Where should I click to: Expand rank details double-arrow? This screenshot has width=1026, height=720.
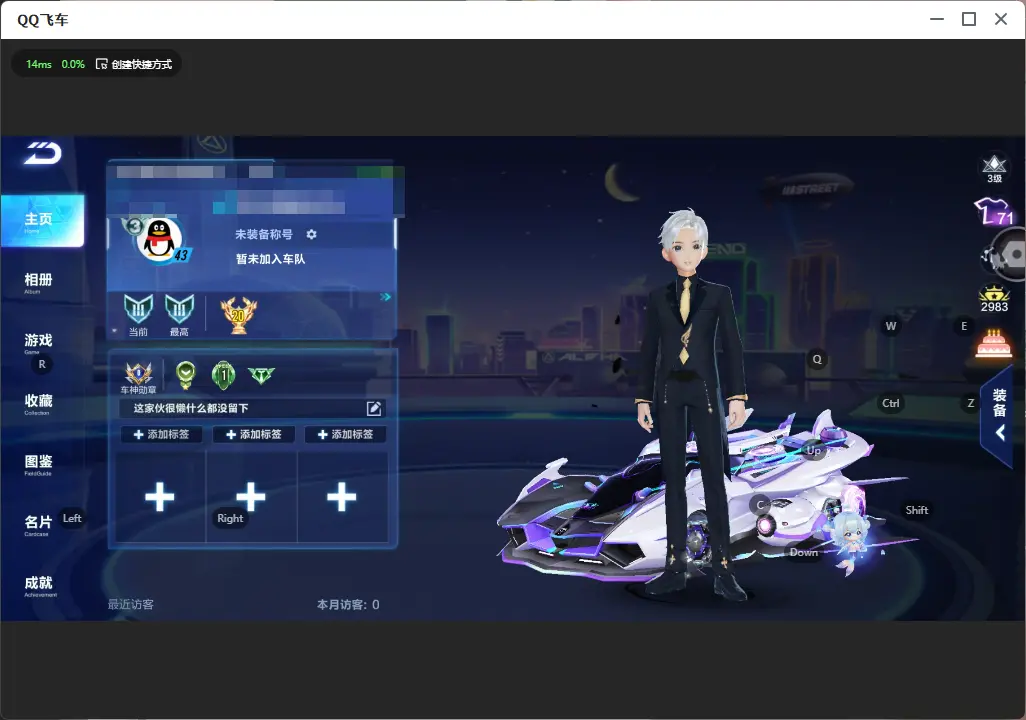tap(385, 297)
